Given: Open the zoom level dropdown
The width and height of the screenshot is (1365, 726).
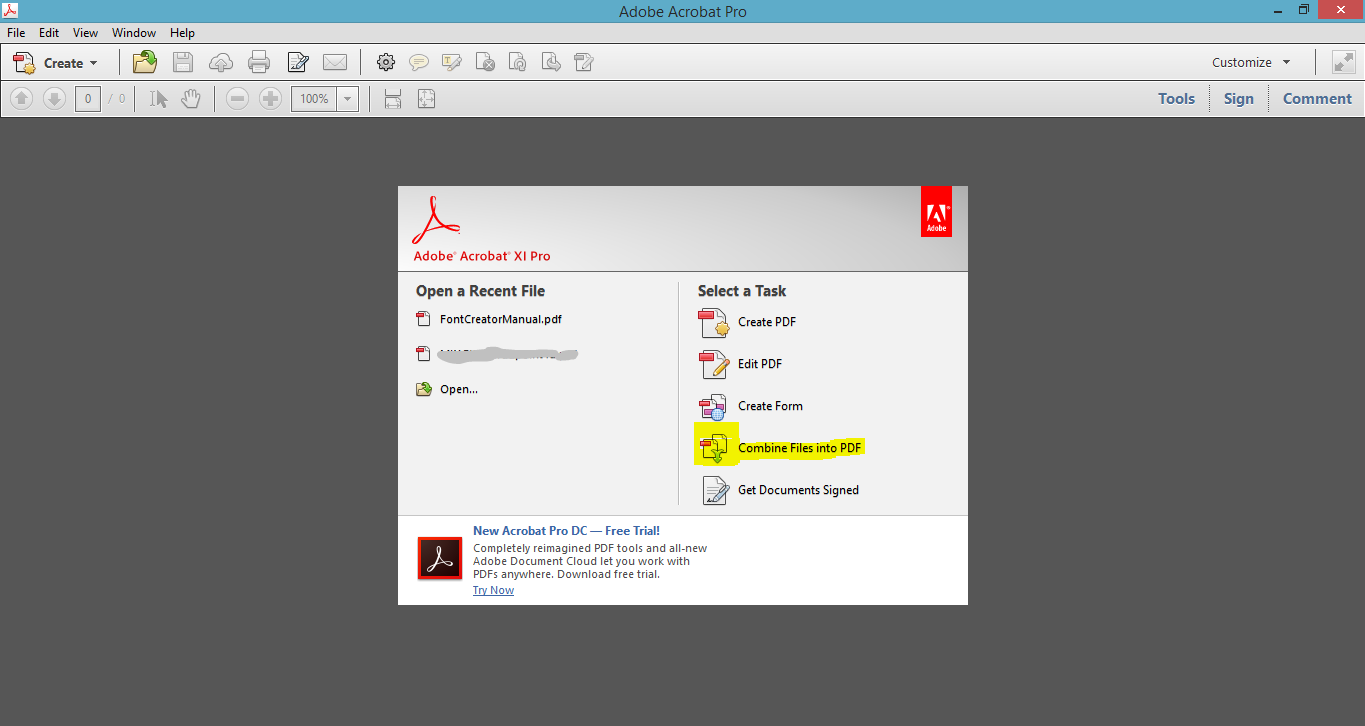Looking at the screenshot, I should pyautogui.click(x=347, y=98).
